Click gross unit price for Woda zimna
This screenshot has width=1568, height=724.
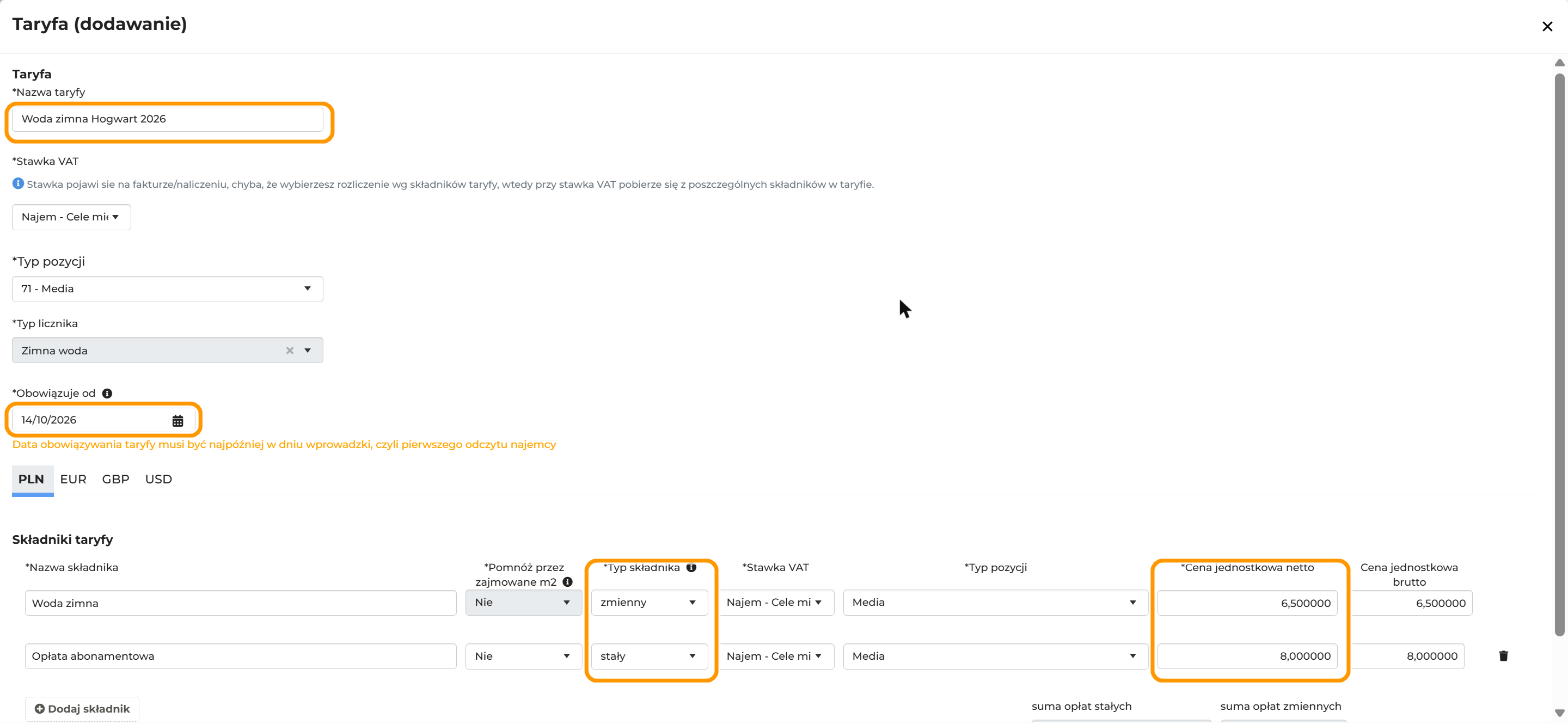coord(1412,603)
